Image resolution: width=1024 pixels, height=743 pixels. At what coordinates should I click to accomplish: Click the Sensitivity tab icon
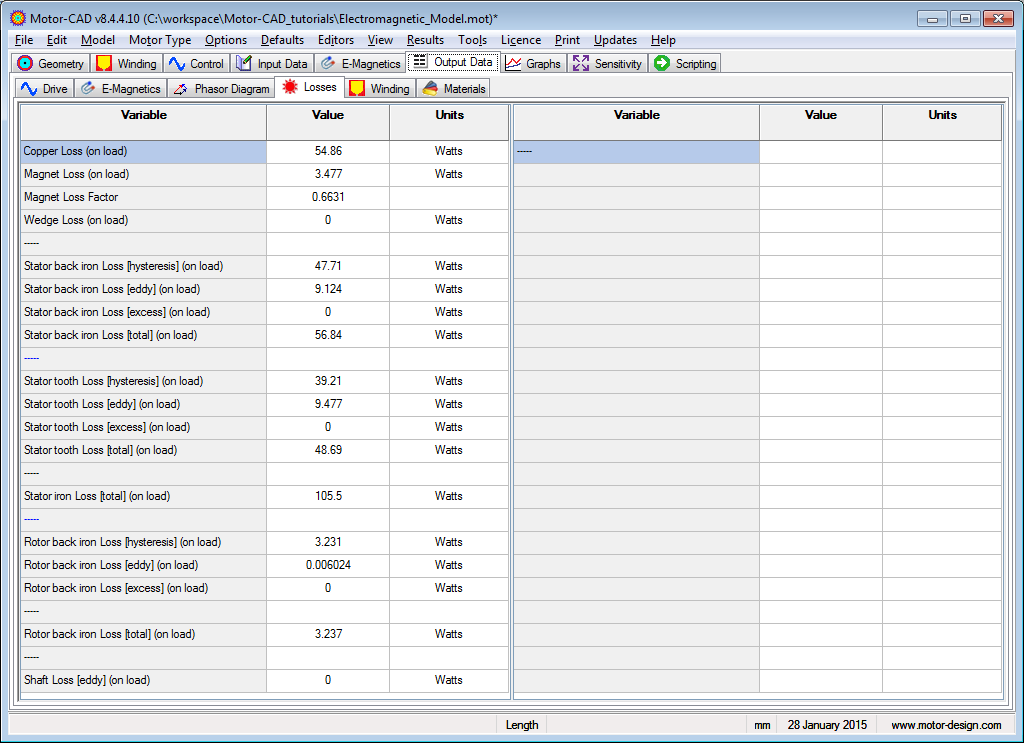pyautogui.click(x=581, y=63)
